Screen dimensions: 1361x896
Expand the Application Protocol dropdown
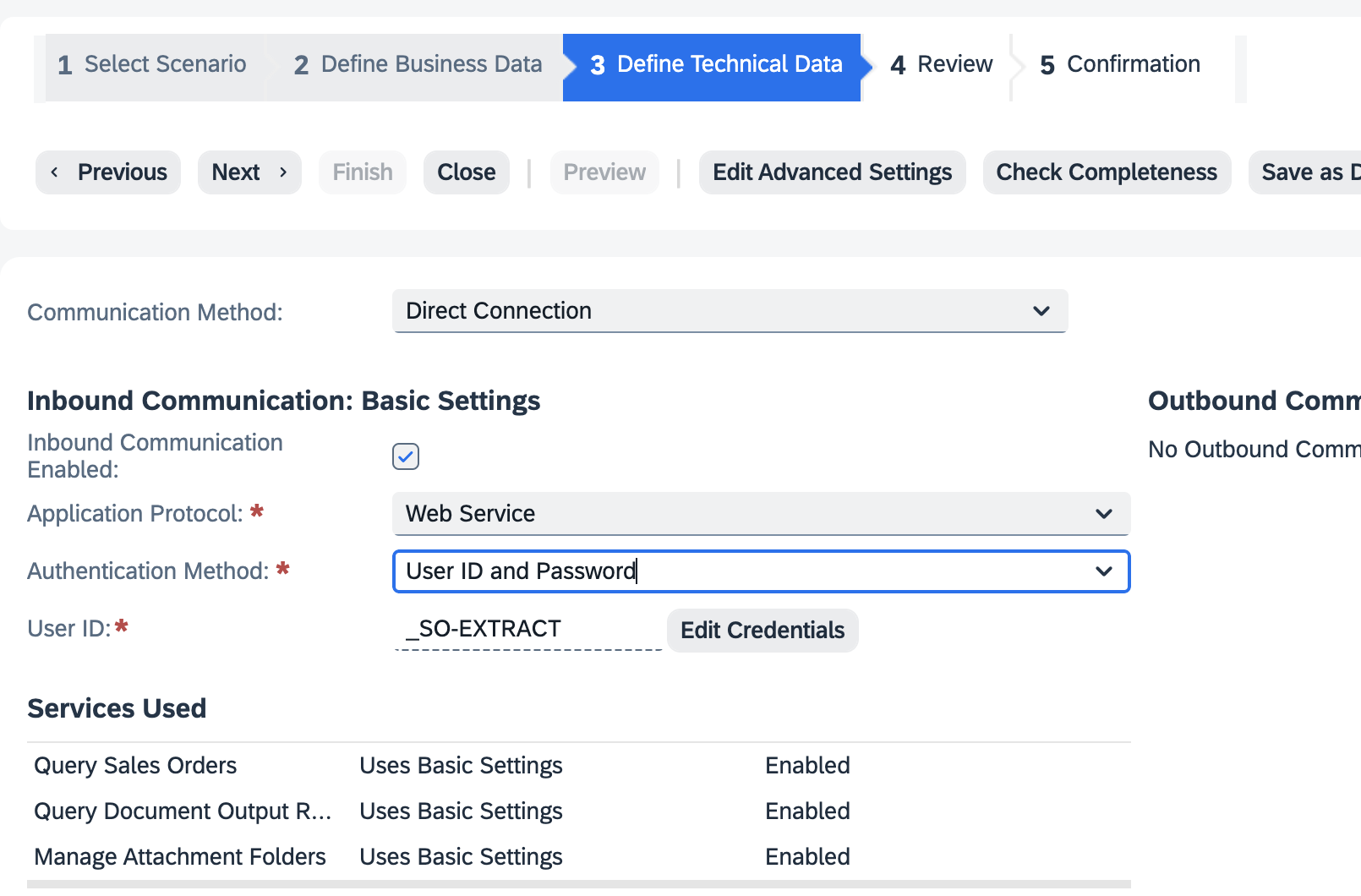click(x=760, y=513)
